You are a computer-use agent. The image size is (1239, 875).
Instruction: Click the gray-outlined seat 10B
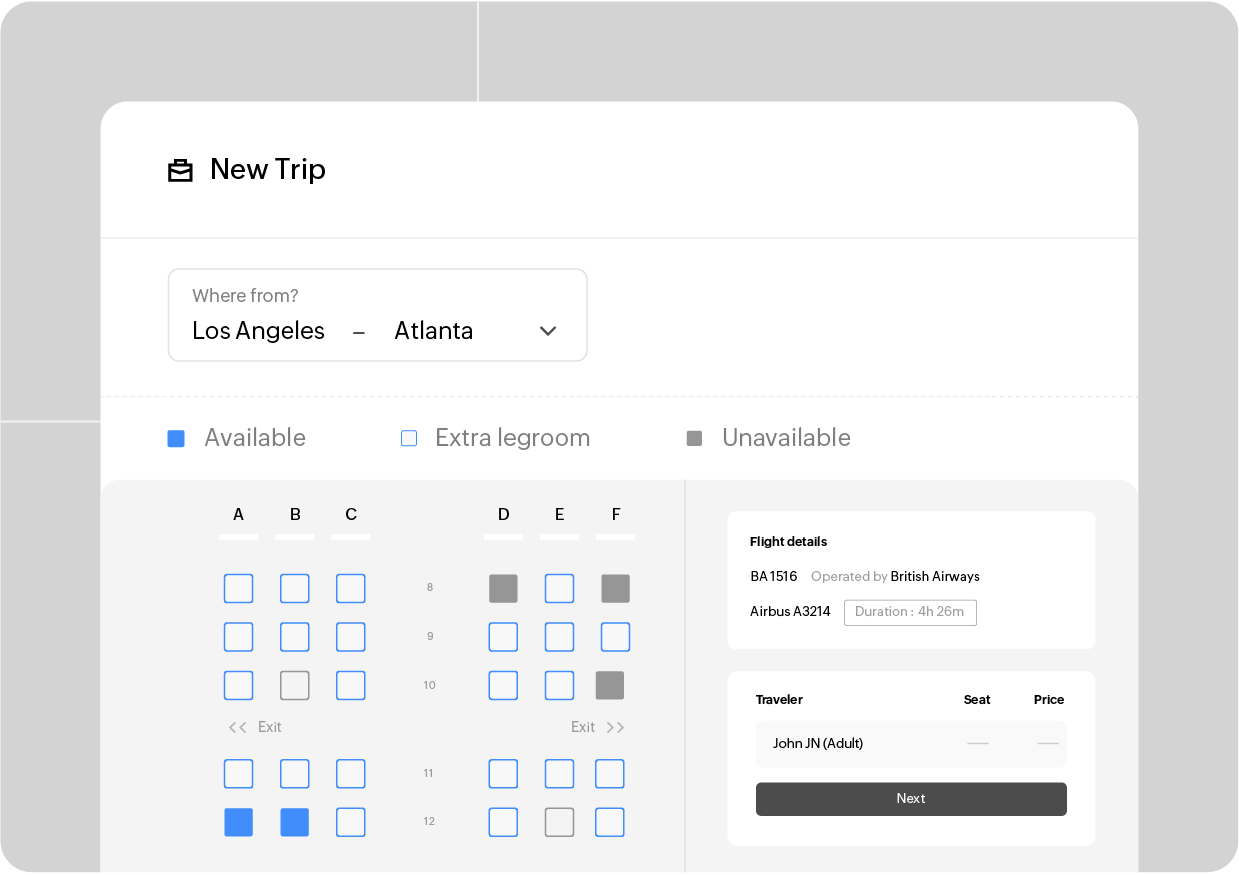pos(295,685)
